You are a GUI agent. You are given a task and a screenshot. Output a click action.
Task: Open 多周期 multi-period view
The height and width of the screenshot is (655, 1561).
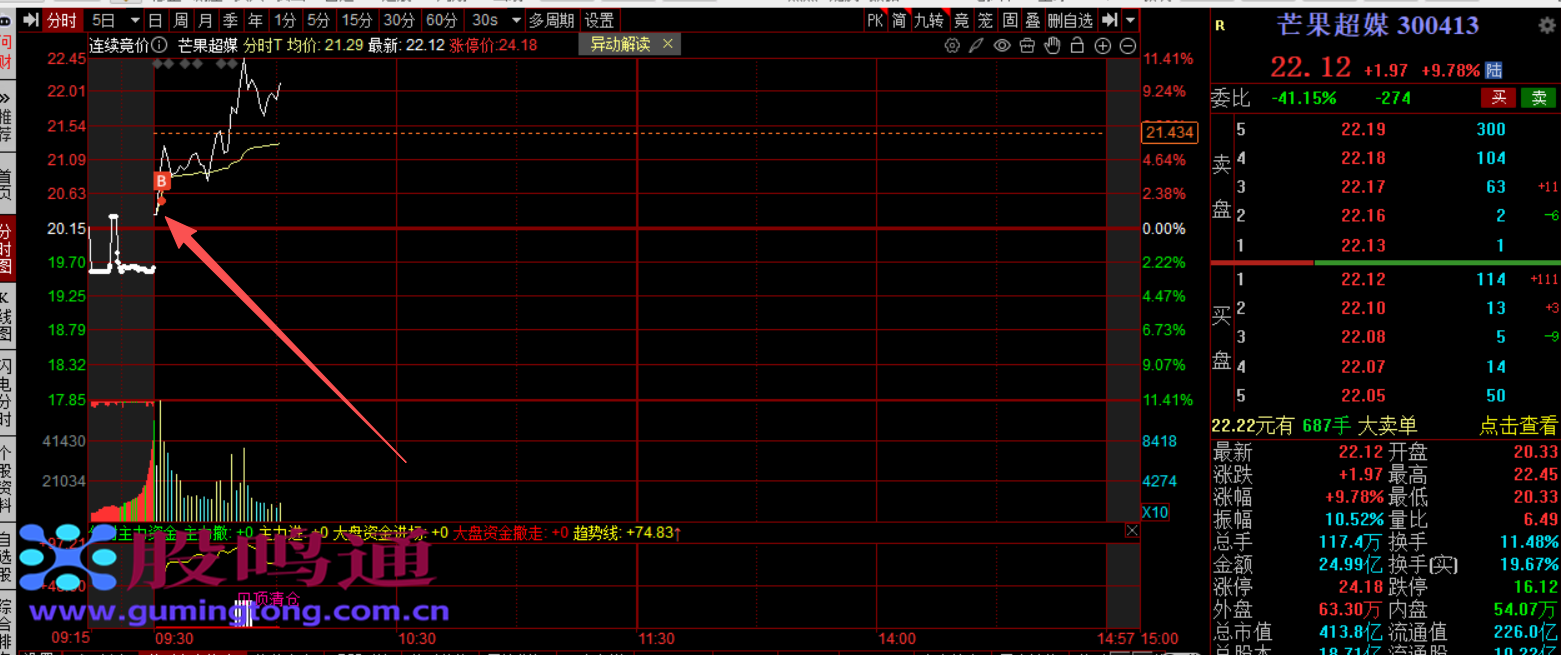point(552,20)
